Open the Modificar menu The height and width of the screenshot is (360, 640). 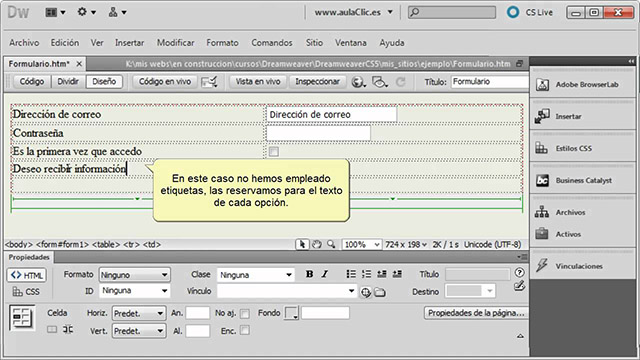(176, 43)
